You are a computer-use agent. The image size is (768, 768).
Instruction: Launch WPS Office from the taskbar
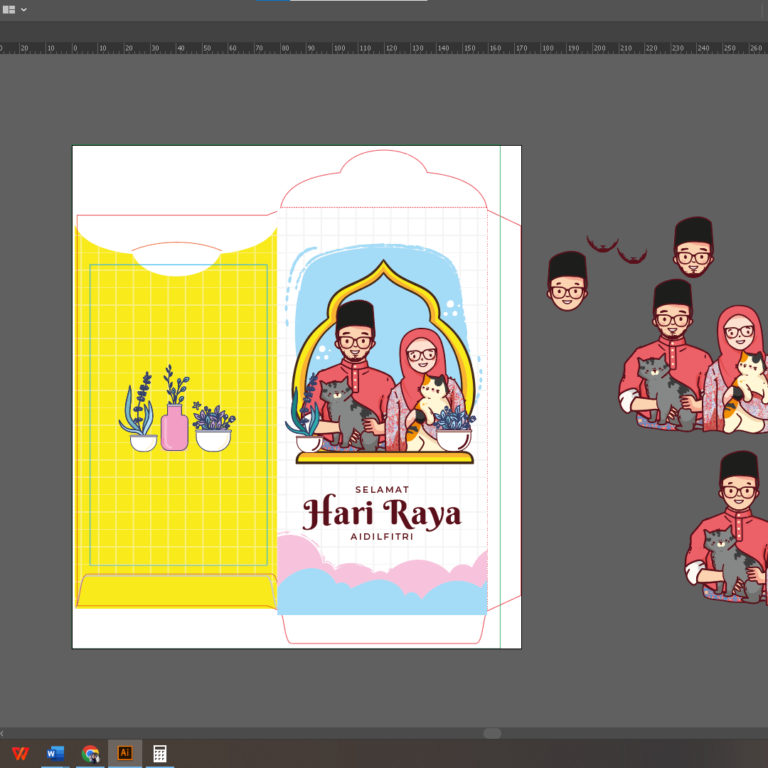pyautogui.click(x=20, y=753)
